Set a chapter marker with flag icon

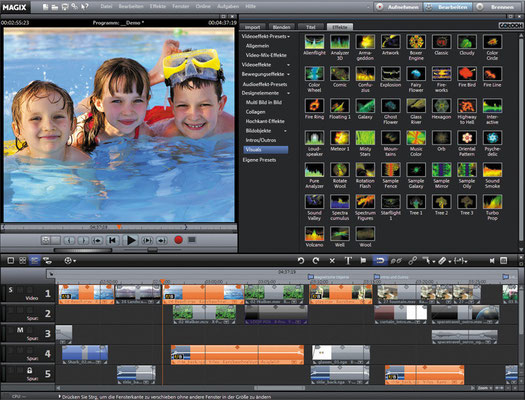(x=363, y=260)
